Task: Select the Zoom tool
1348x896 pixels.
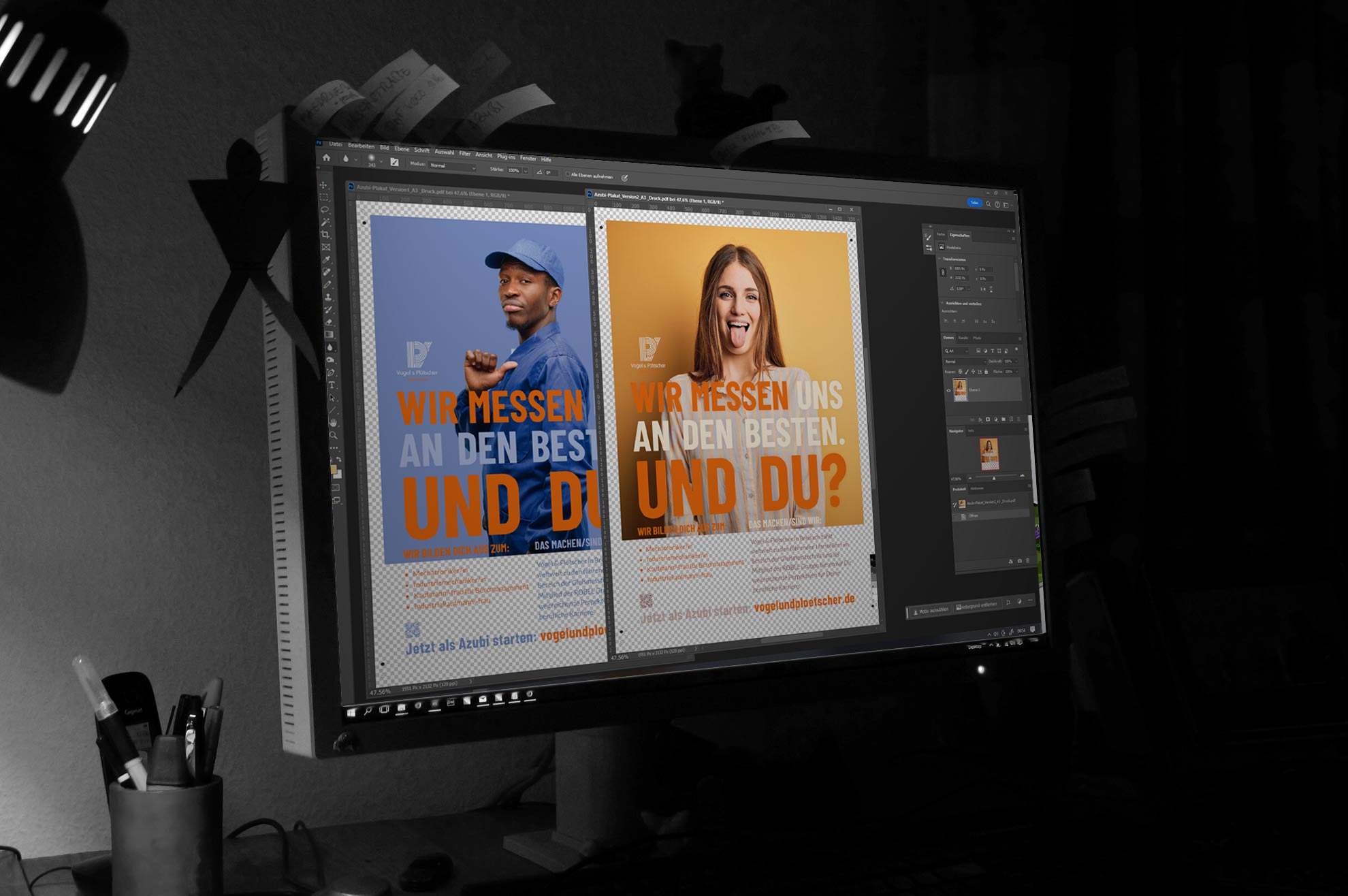Action: [x=334, y=435]
